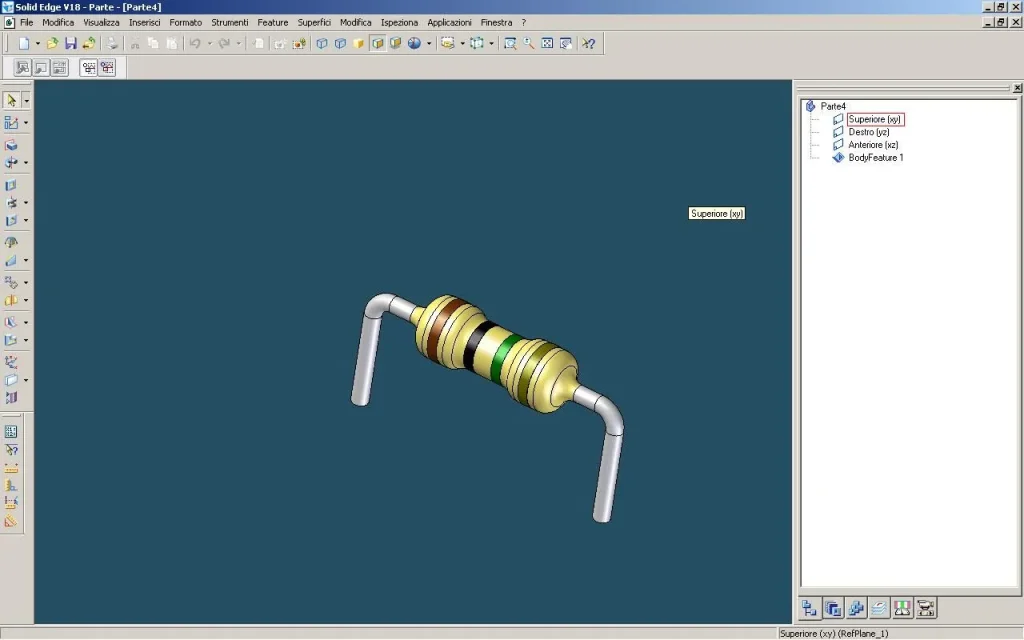This screenshot has height=640, width=1024.
Task: Click the Print icon in toolbar
Action: (x=112, y=44)
